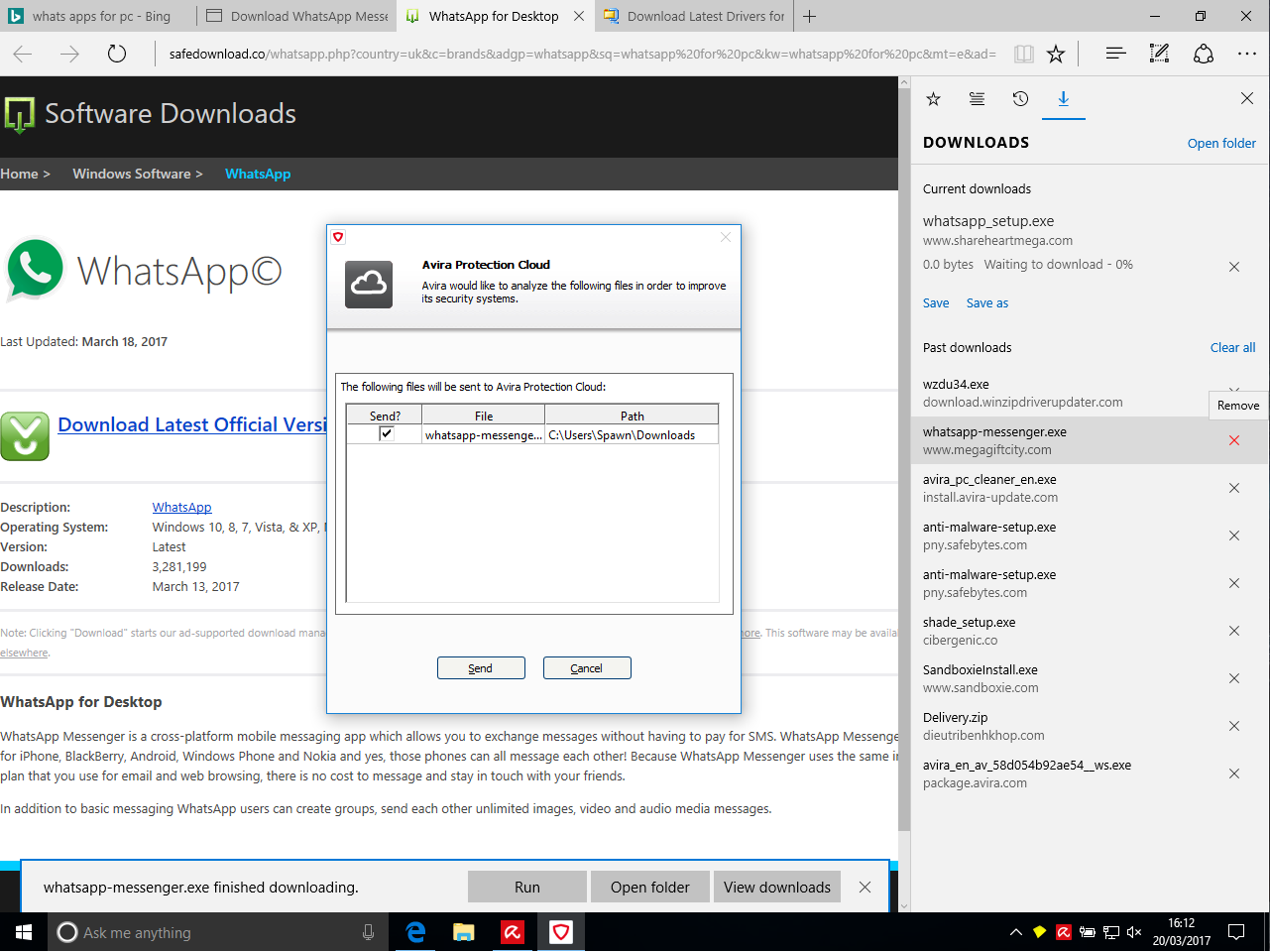Click the Path column header in Avira dialog
1270x952 pixels.
[x=632, y=416]
